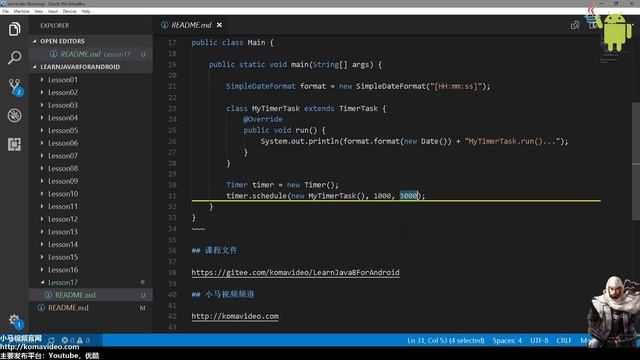Expand the Lesson06 folder
This screenshot has width=640, height=360.
coord(91,143)
